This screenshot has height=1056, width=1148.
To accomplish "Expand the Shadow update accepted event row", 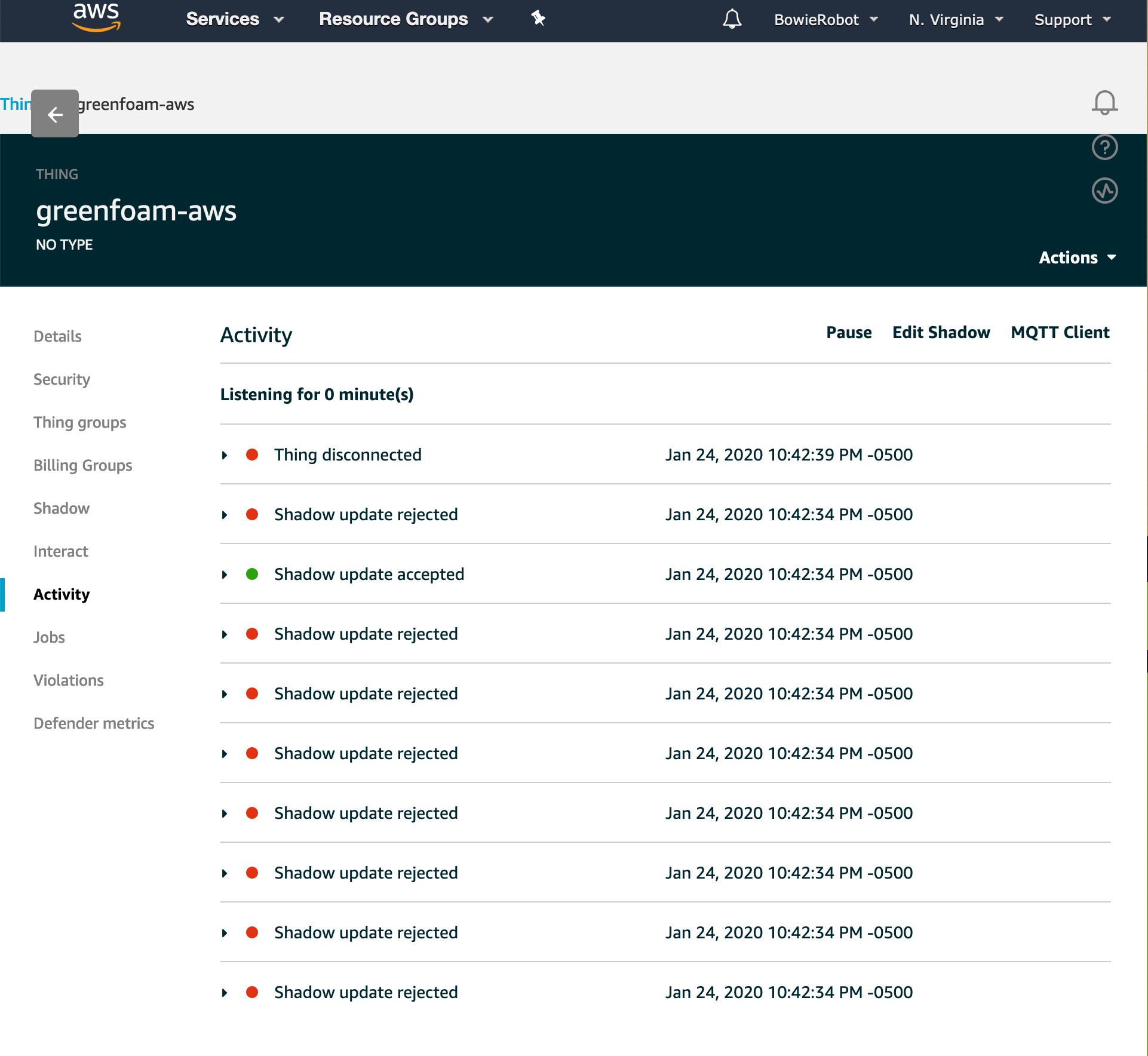I will point(225,575).
